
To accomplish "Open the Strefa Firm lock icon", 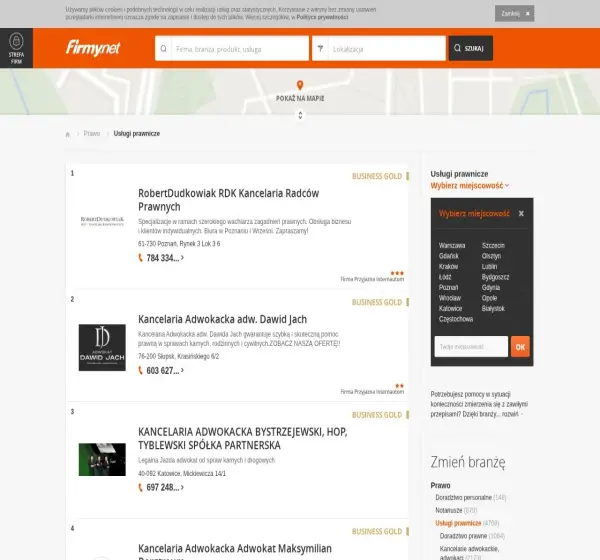I will click(x=16, y=41).
